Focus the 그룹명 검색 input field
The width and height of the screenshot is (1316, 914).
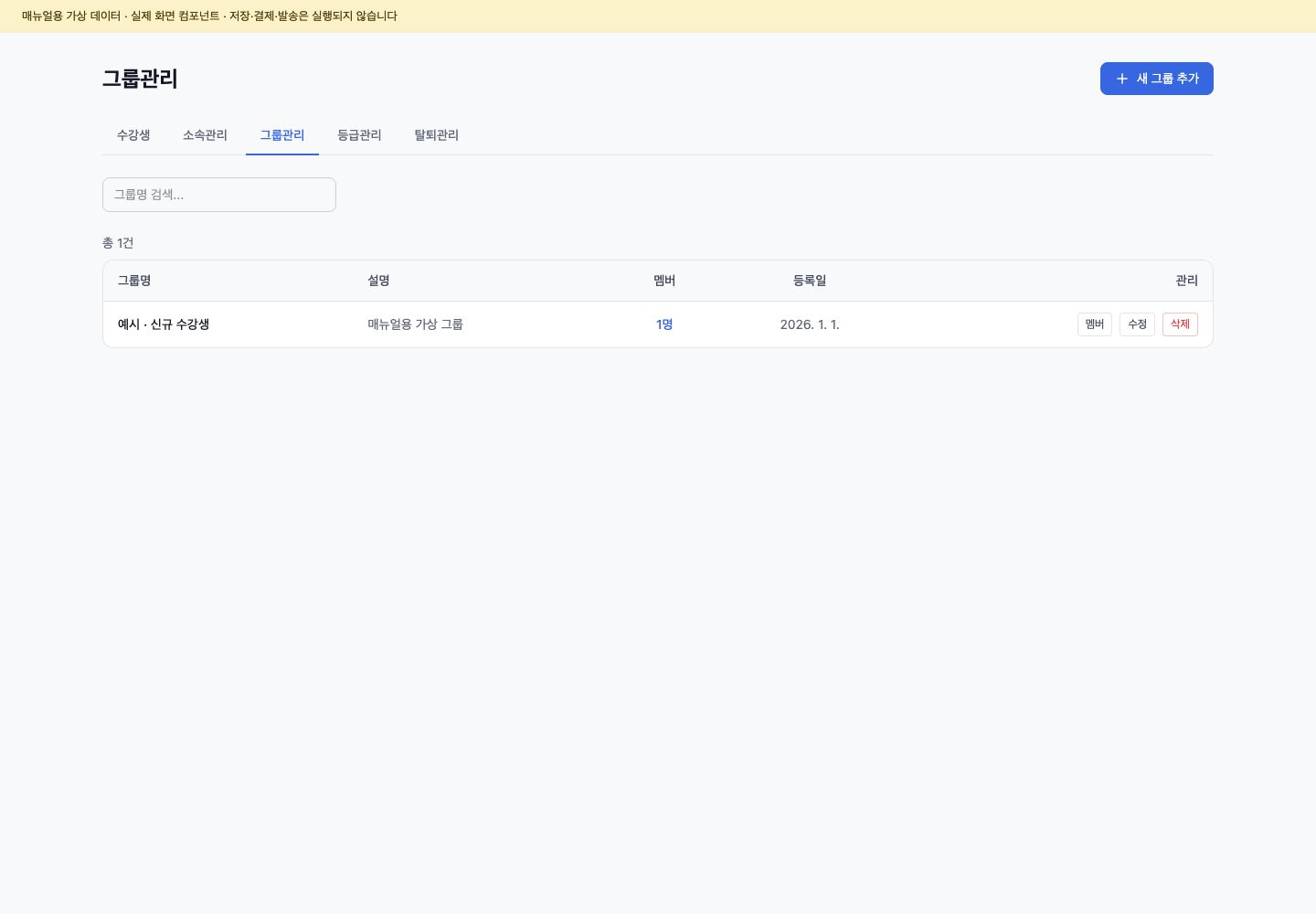[219, 195]
